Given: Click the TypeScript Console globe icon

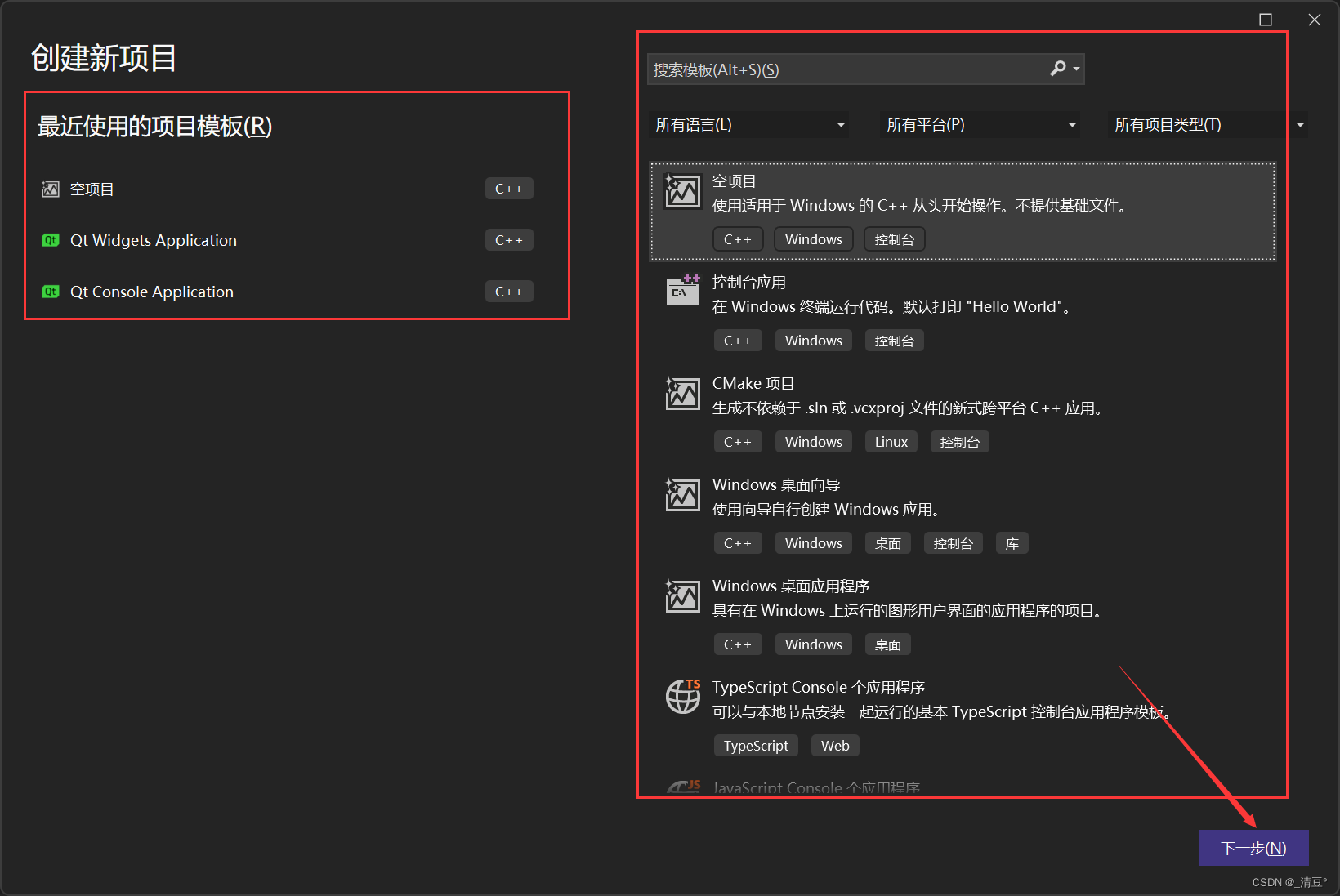Looking at the screenshot, I should pos(682,696).
